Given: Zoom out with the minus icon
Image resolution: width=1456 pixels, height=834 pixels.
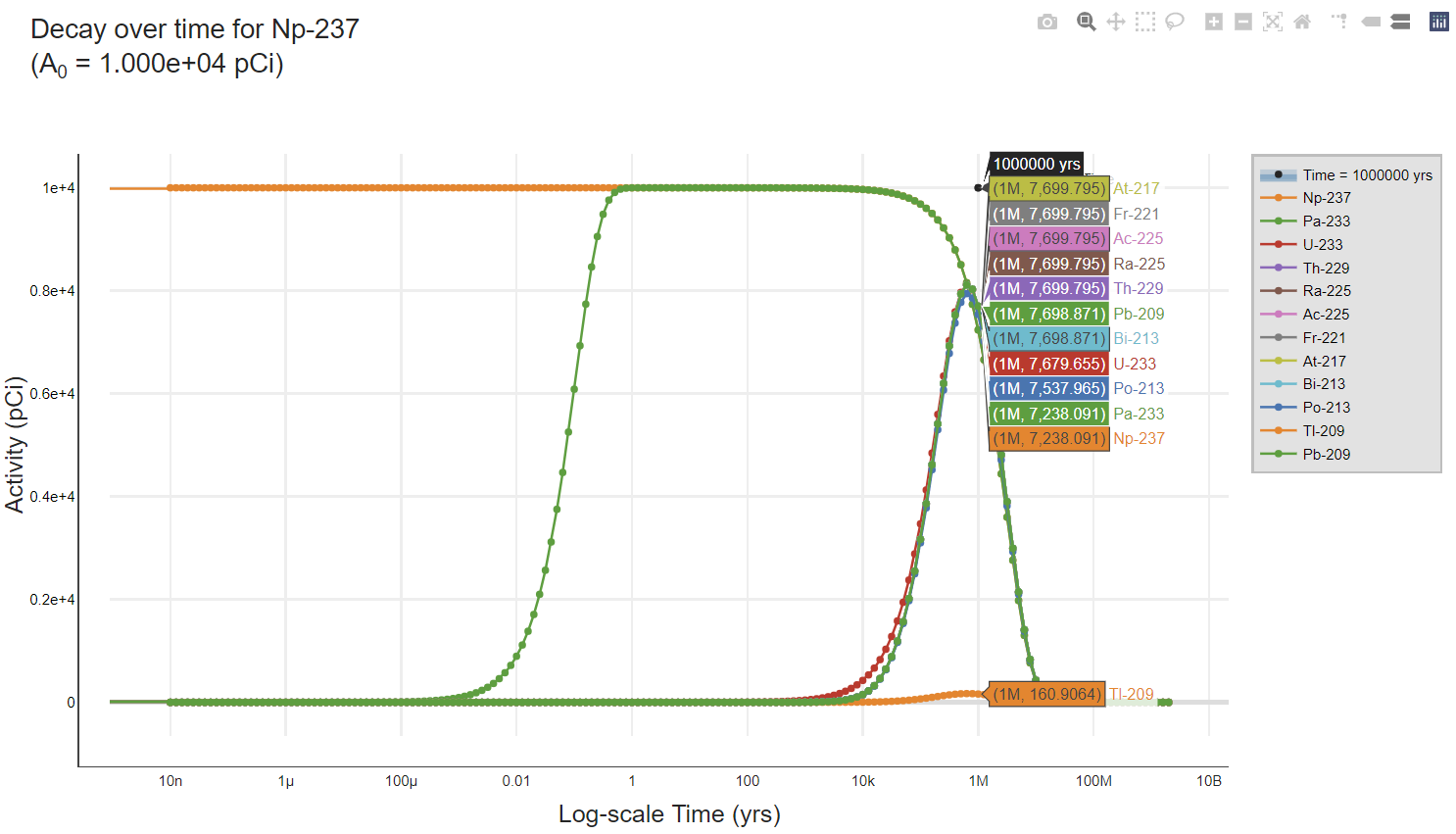Looking at the screenshot, I should pyautogui.click(x=1242, y=22).
